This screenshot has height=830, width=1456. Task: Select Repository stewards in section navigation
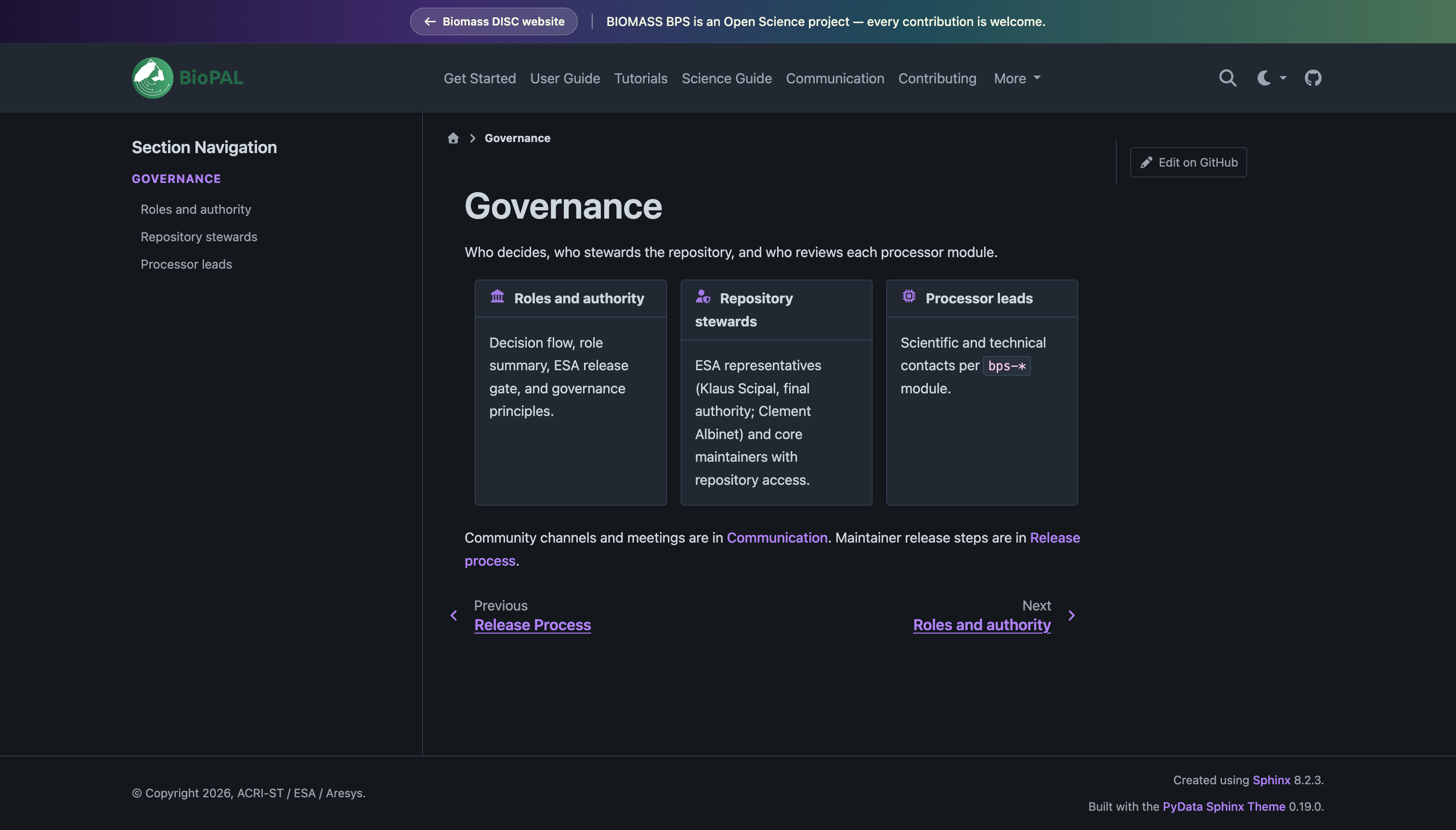[x=198, y=236]
